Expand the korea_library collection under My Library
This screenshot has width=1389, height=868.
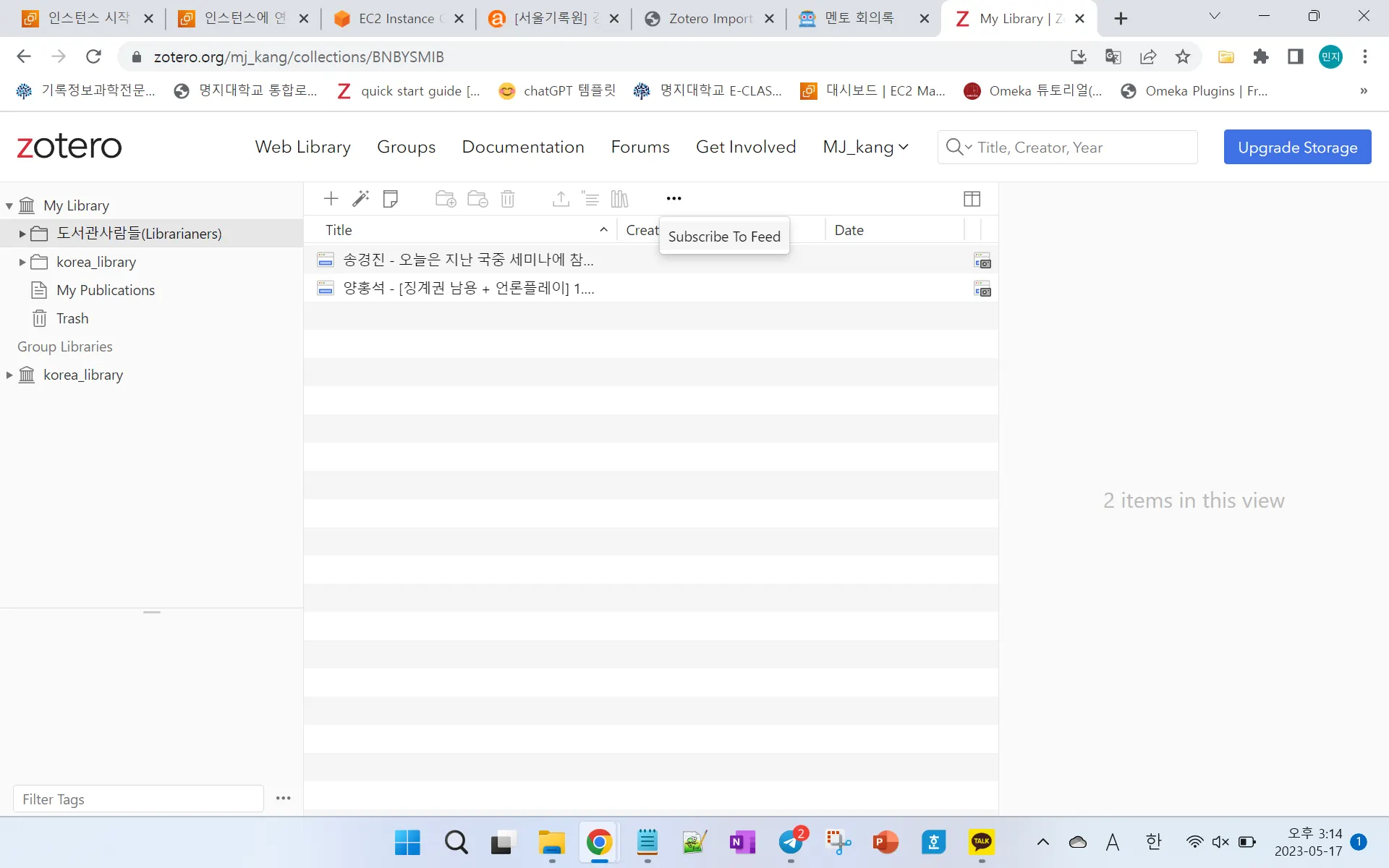[22, 262]
